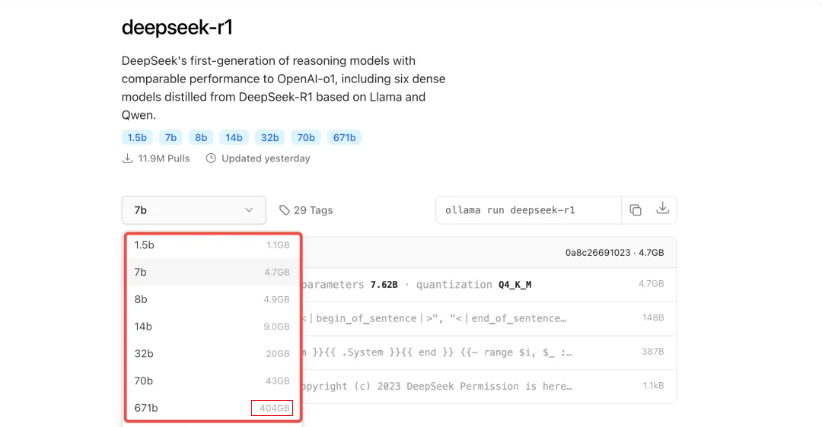The width and height of the screenshot is (822, 427).
Task: Choose the 70b 43GB model option
Action: pos(212,380)
